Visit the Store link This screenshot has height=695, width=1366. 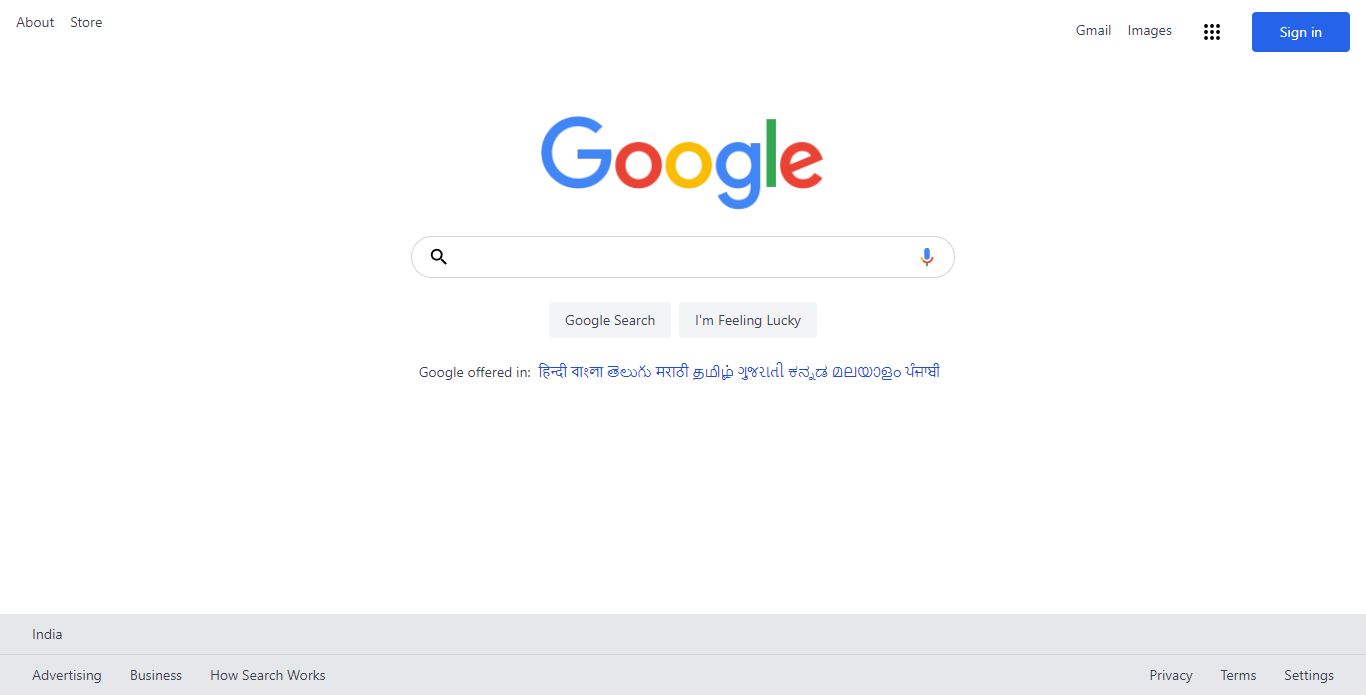click(x=86, y=22)
